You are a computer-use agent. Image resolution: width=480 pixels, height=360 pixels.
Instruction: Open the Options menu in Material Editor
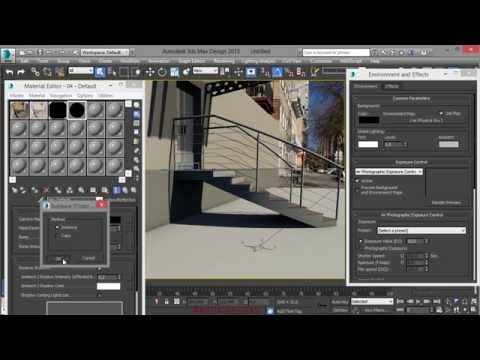pyautogui.click(x=85, y=96)
